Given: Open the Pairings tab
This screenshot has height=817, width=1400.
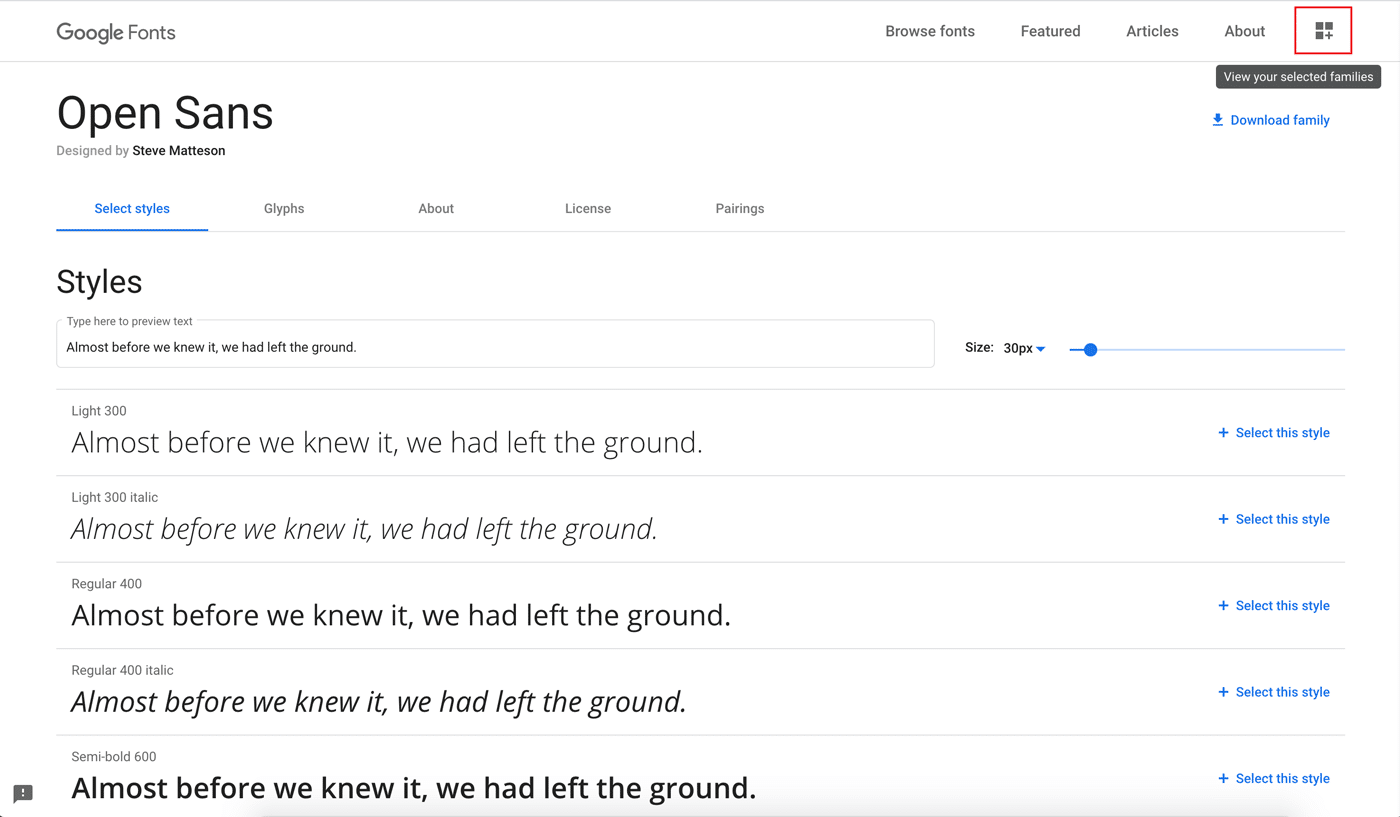Looking at the screenshot, I should pos(740,208).
